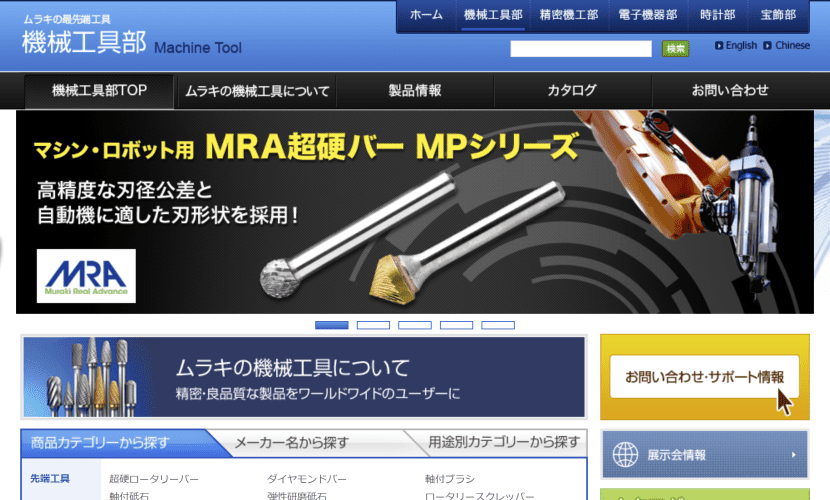Select 機械工具部 in top division menu
Image resolution: width=830 pixels, height=500 pixels.
[493, 15]
